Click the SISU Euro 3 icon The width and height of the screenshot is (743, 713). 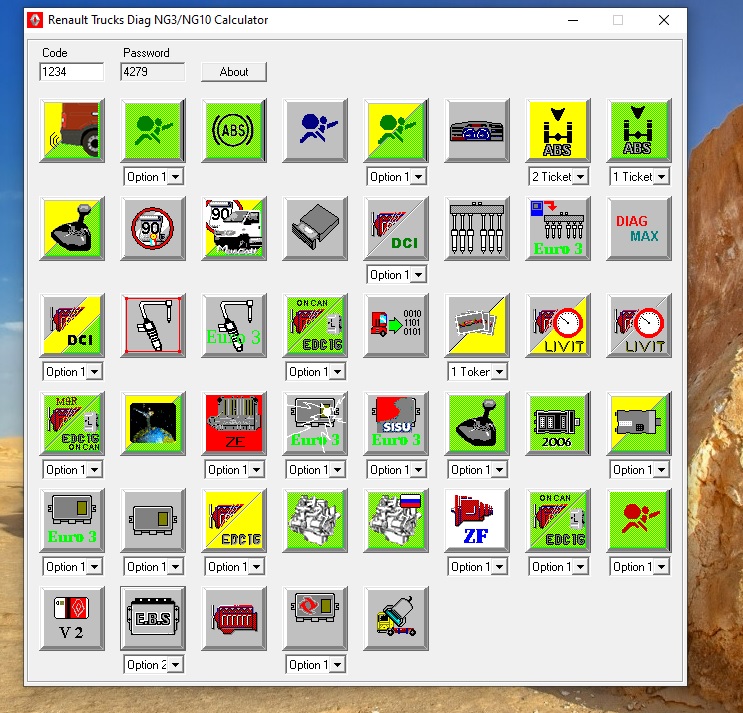(396, 423)
